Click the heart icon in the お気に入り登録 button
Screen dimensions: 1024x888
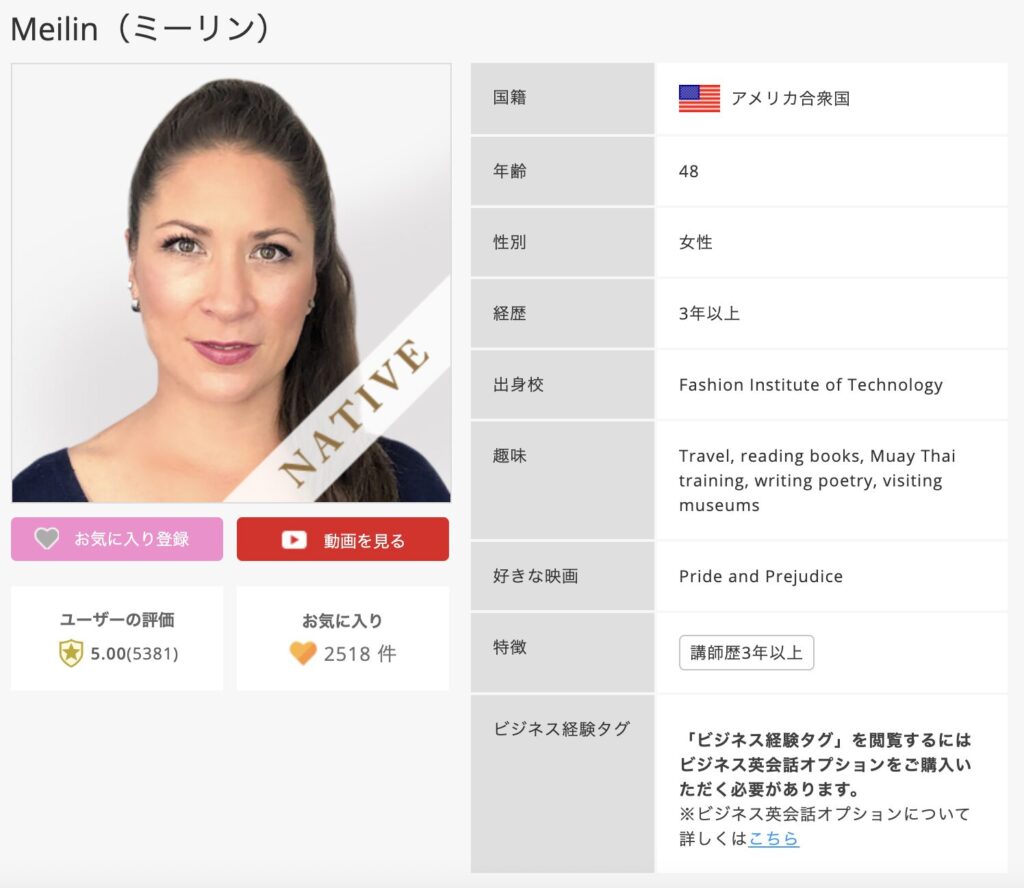pyautogui.click(x=46, y=539)
